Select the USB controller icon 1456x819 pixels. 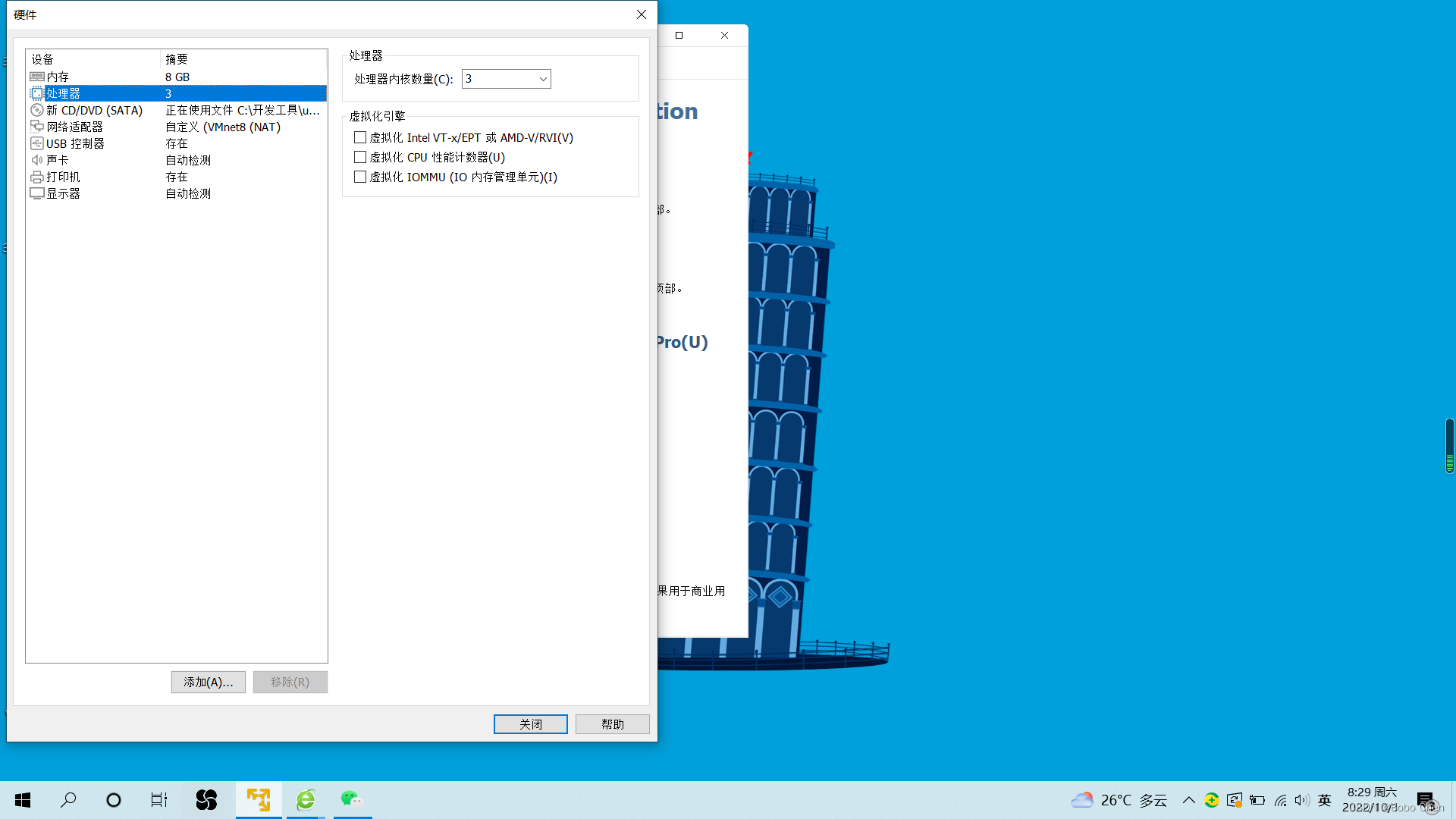(36, 143)
